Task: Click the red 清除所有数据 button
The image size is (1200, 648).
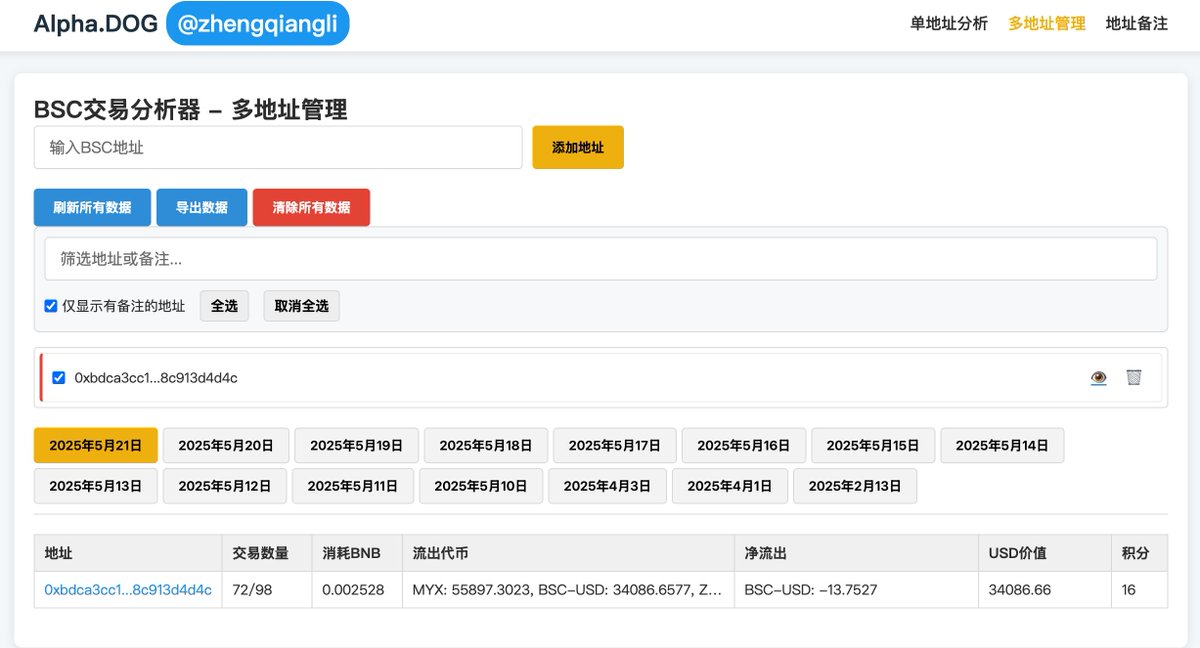Action: point(311,207)
